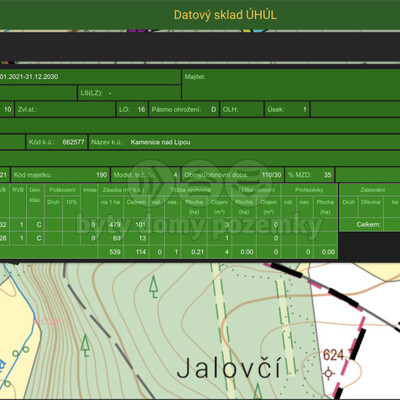
Task: Click the Poškození column header
Action: click(62, 190)
